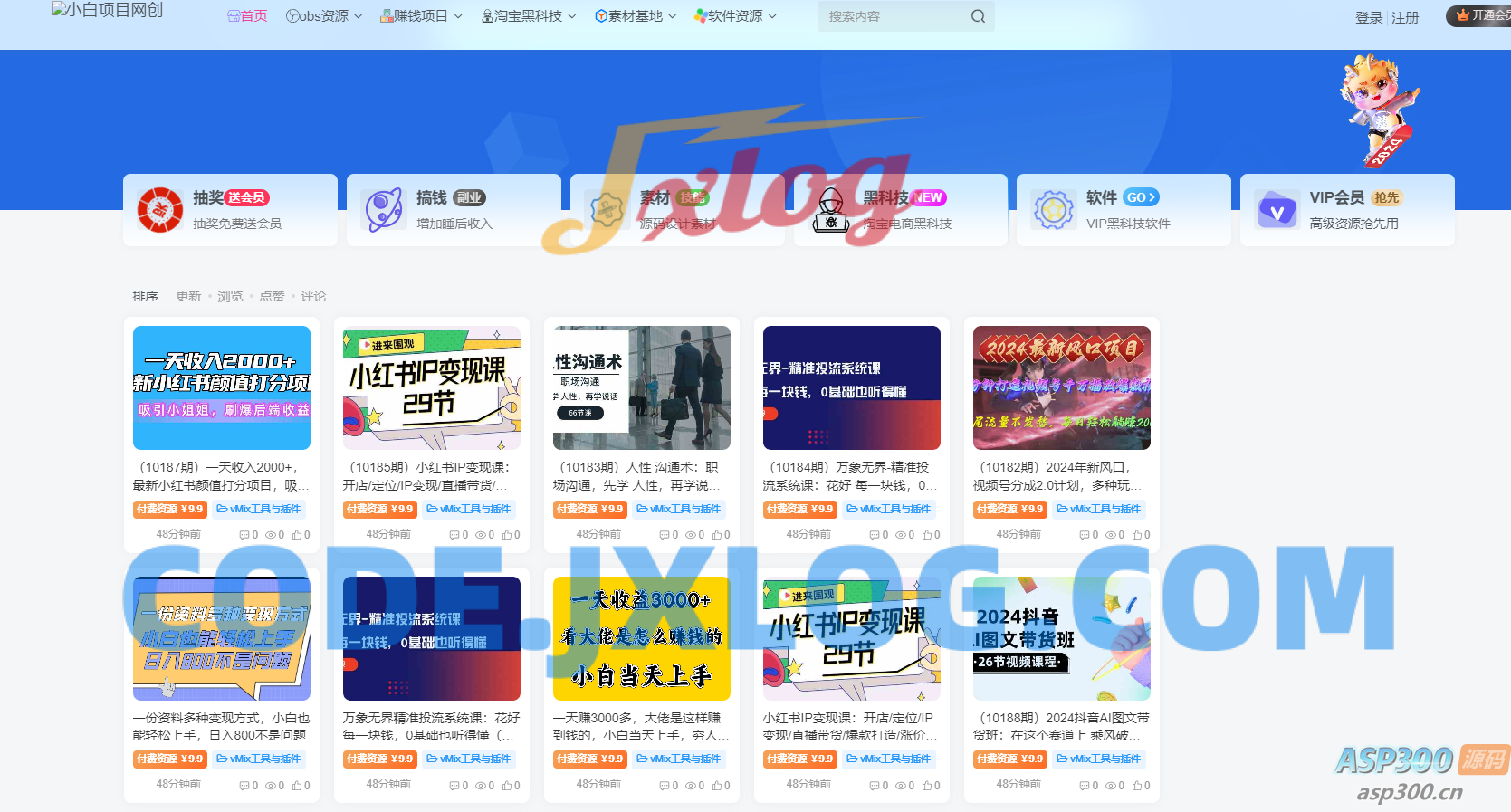This screenshot has height=812, width=1511.
Task: Sort posts by 点赞
Action: (272, 296)
